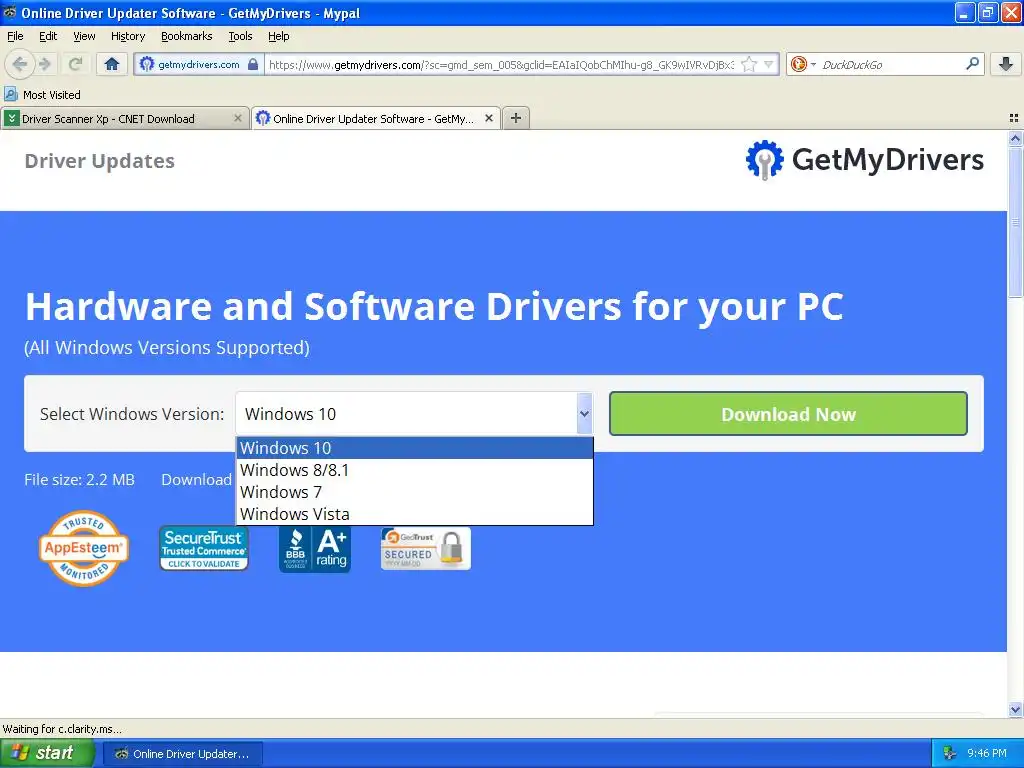Click the GetMyDrivers gear logo
Viewport: 1024px width, 768px height.
click(x=764, y=159)
